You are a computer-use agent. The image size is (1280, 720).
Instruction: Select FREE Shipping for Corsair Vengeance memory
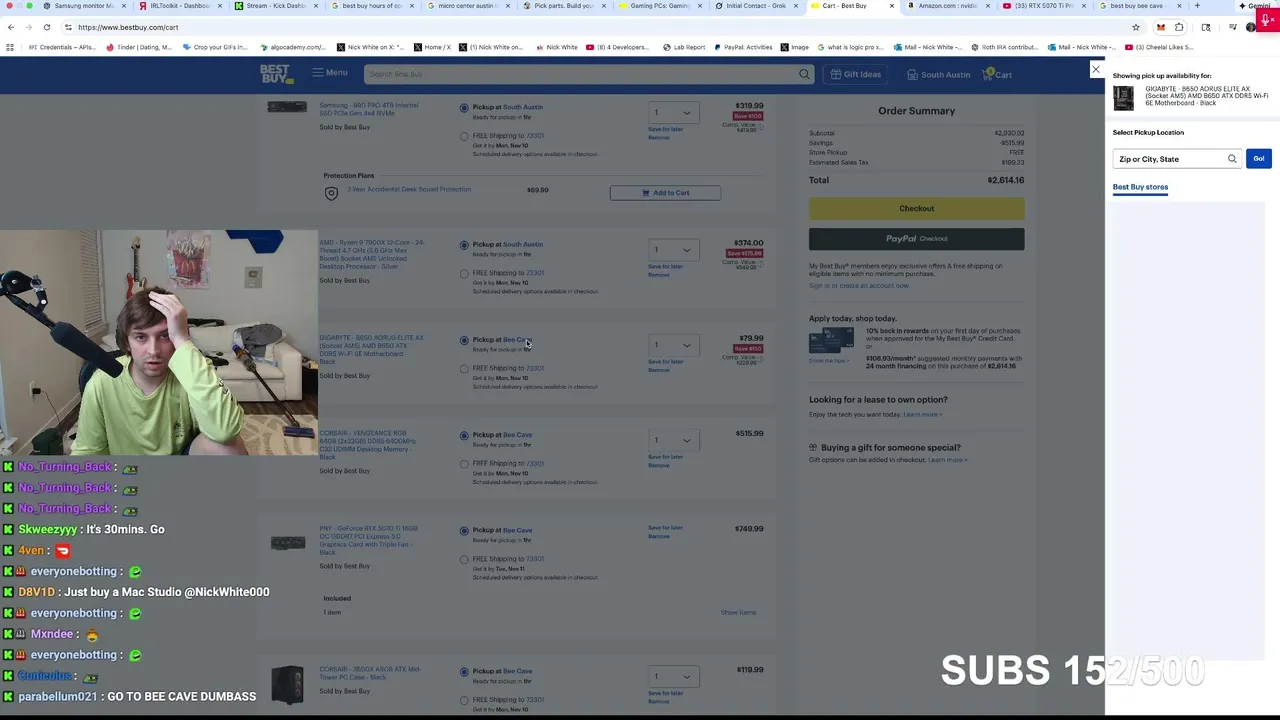pyautogui.click(x=464, y=464)
